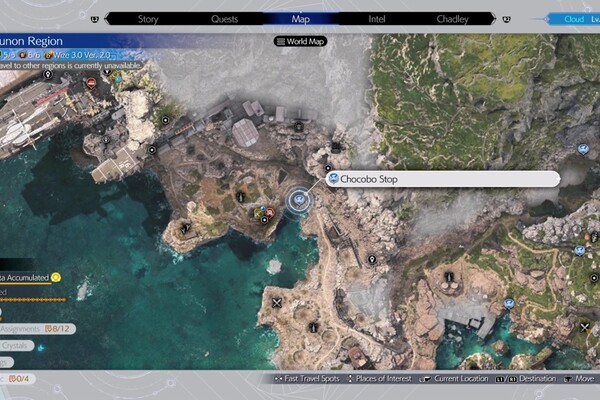Screen dimensions: 600x400
Task: Select white circle marker beneath the icon cluster
Action: point(264,220)
